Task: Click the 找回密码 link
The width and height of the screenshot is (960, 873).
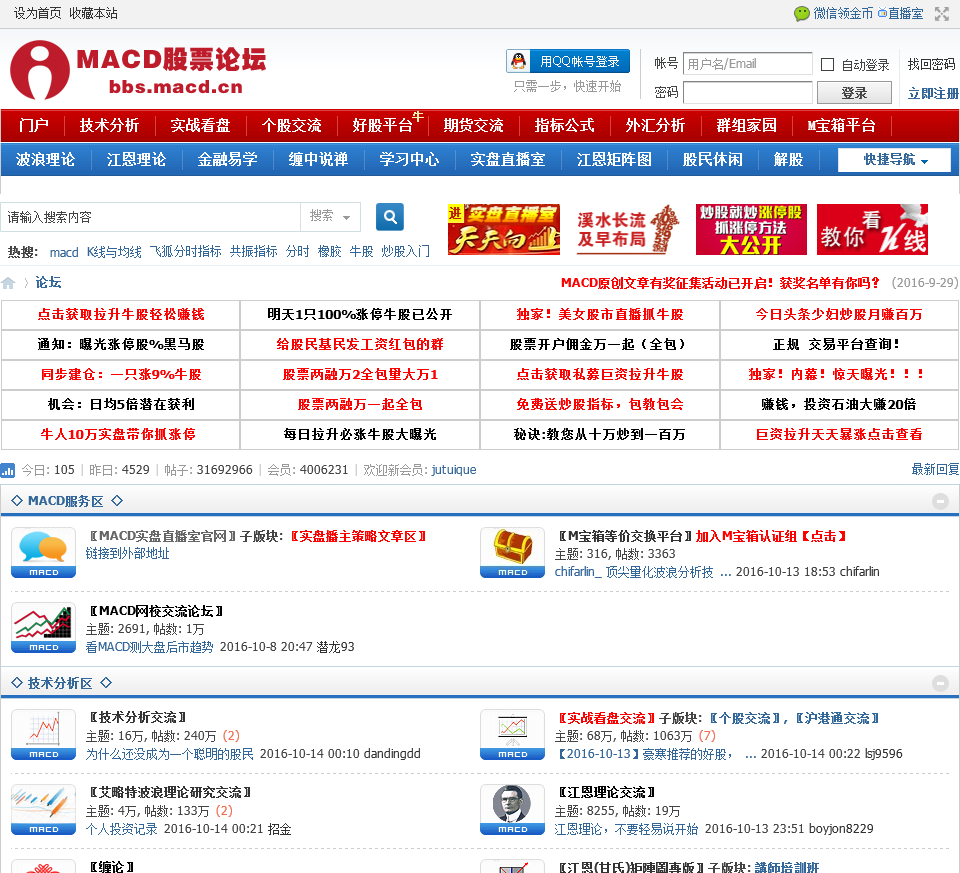Action: pyautogui.click(x=931, y=64)
